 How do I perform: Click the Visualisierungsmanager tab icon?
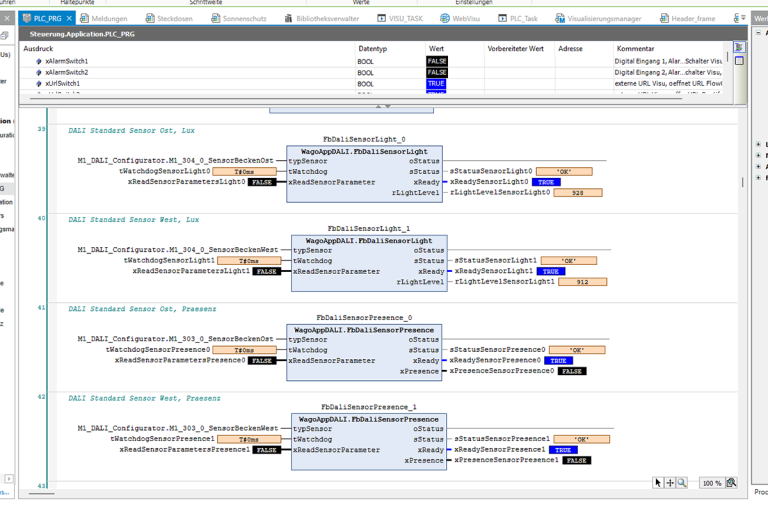coord(560,18)
